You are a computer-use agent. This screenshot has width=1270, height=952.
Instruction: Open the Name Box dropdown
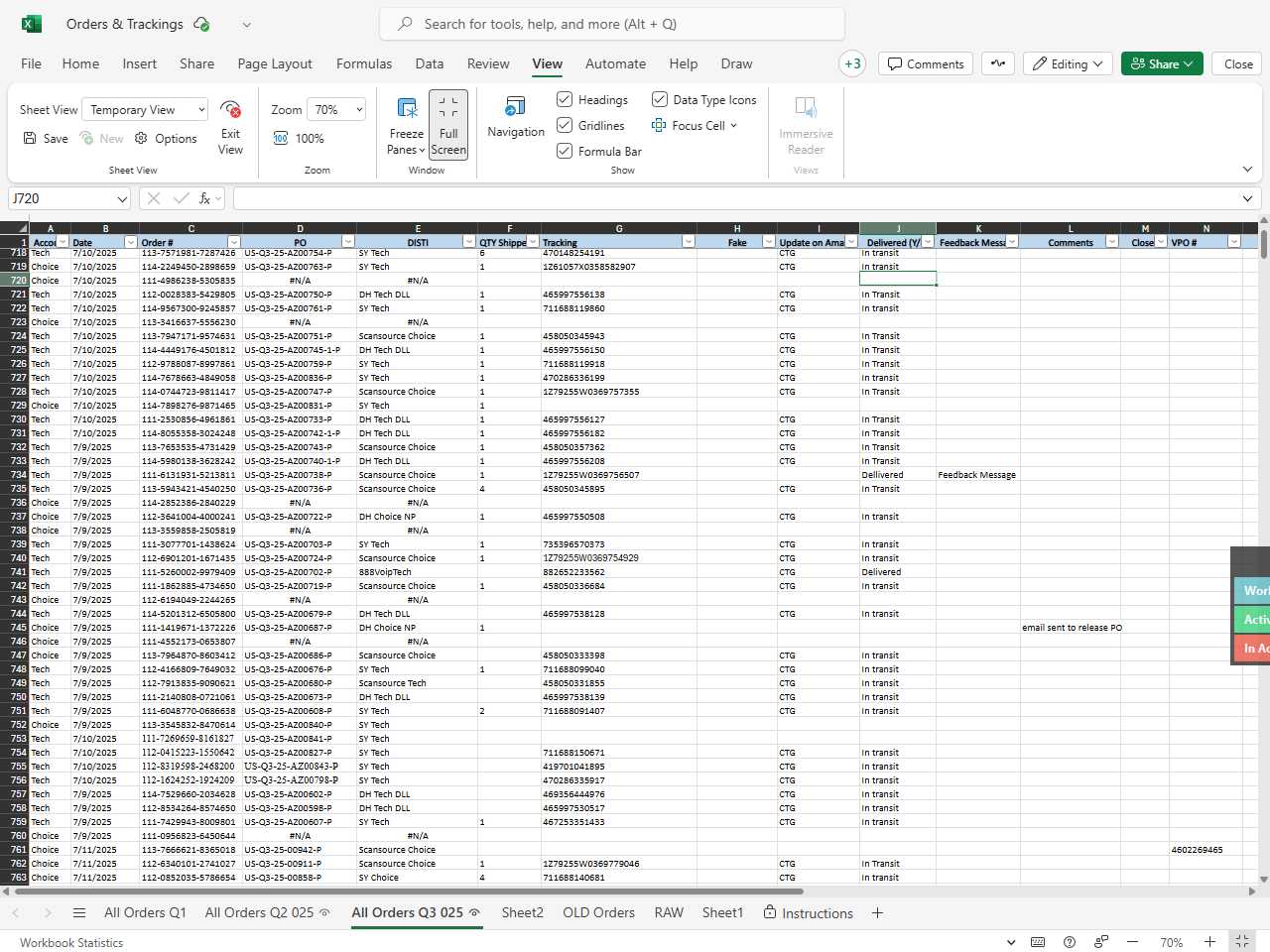coord(122,198)
